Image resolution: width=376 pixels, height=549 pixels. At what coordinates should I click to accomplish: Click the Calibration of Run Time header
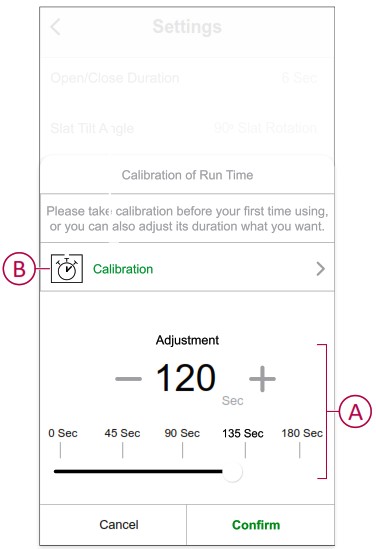tap(187, 175)
